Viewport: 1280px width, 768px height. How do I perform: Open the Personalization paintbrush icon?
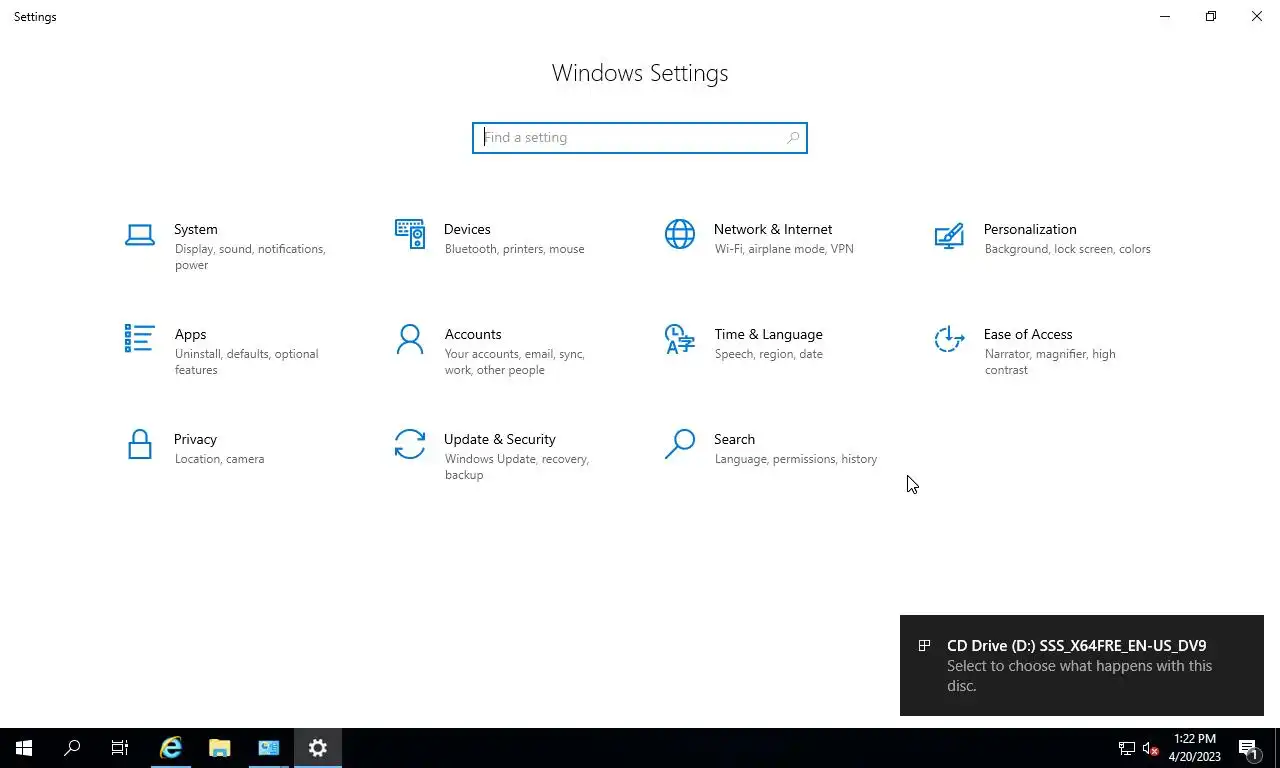(949, 235)
